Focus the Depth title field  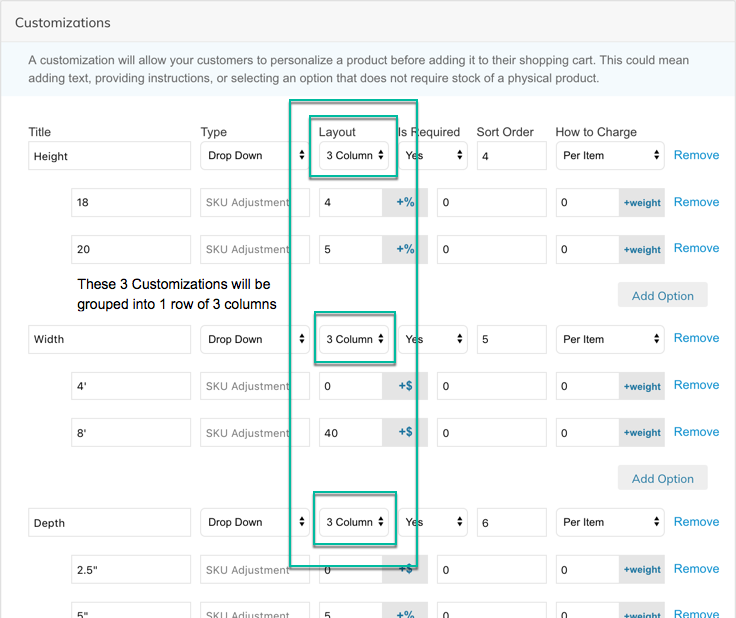pyautogui.click(x=109, y=522)
